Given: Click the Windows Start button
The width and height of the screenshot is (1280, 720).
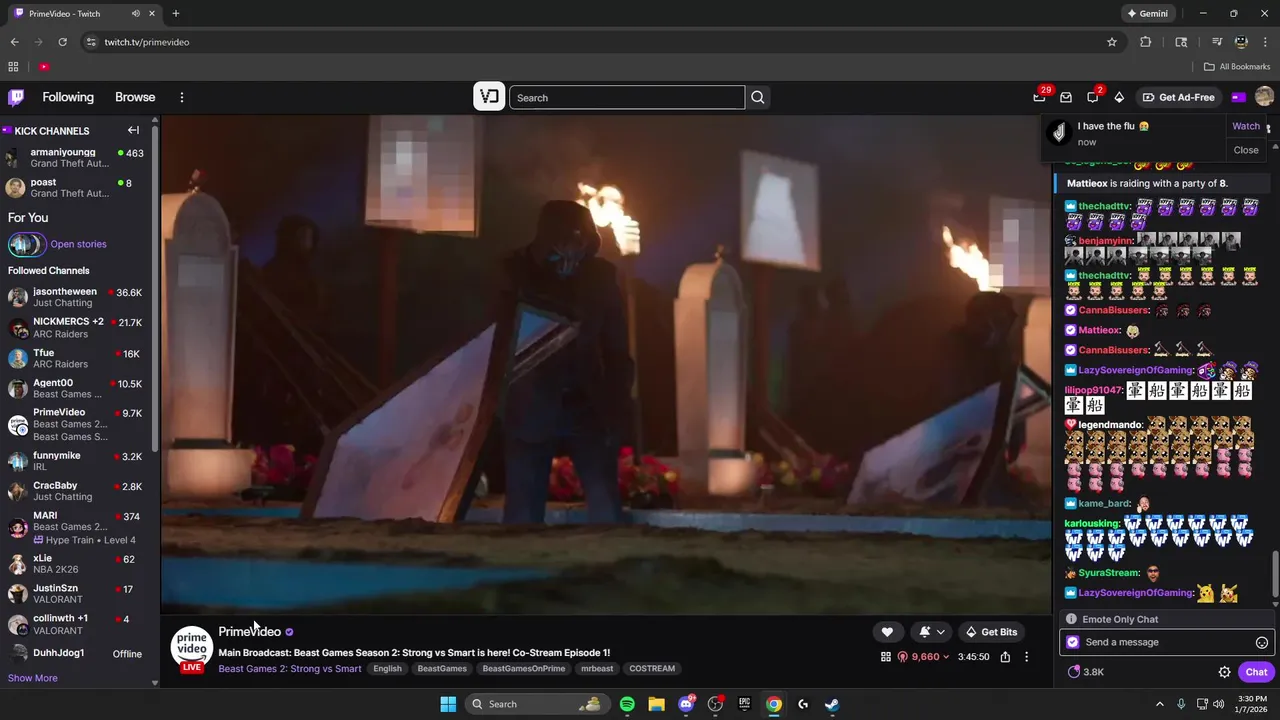Looking at the screenshot, I should (448, 704).
